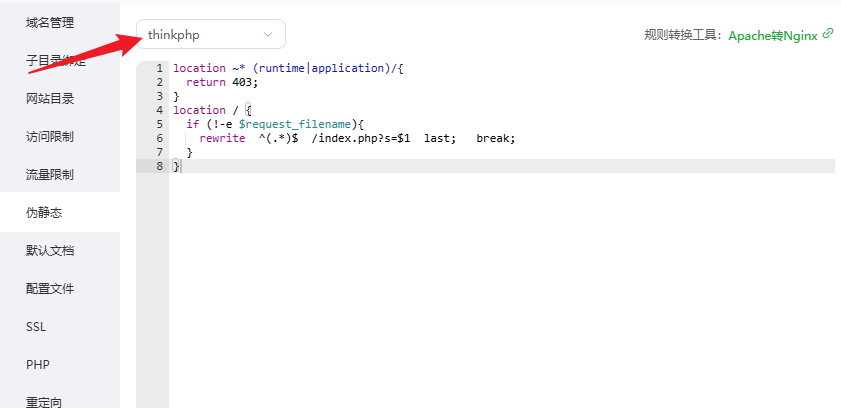This screenshot has height=408, width=841.
Task: Click the external link icon beside Apache转Nginx
Action: click(x=828, y=34)
